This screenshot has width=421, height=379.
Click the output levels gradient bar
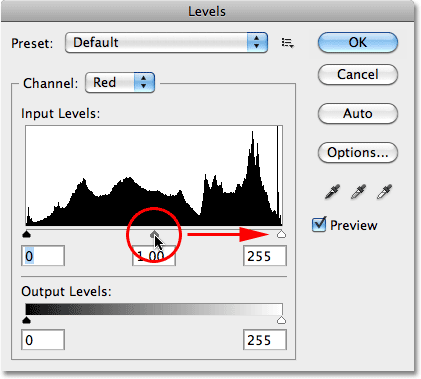coord(154,309)
